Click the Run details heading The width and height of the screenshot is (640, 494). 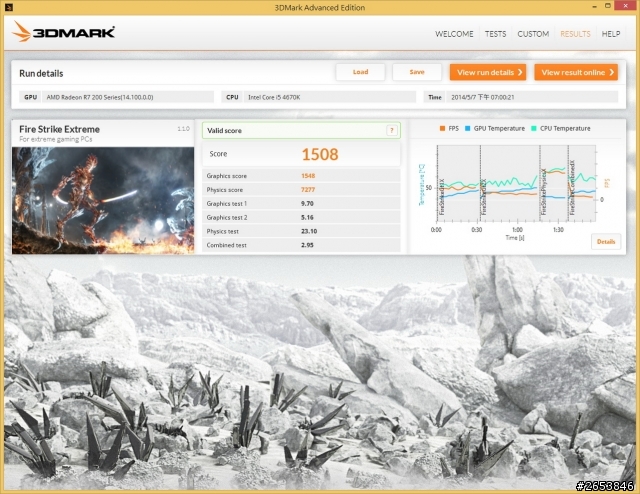pyautogui.click(x=41, y=73)
